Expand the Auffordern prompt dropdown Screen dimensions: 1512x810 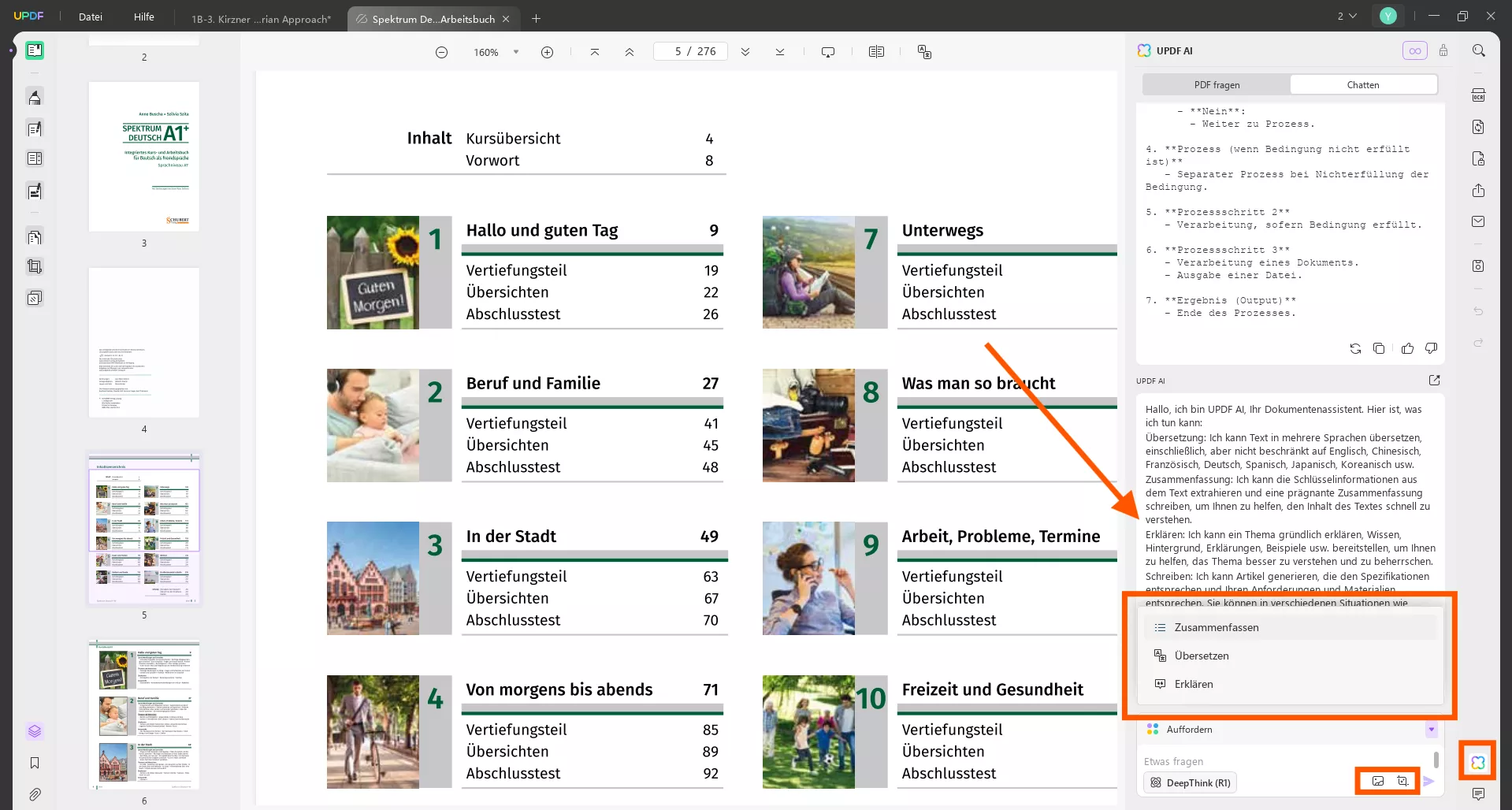[1431, 730]
